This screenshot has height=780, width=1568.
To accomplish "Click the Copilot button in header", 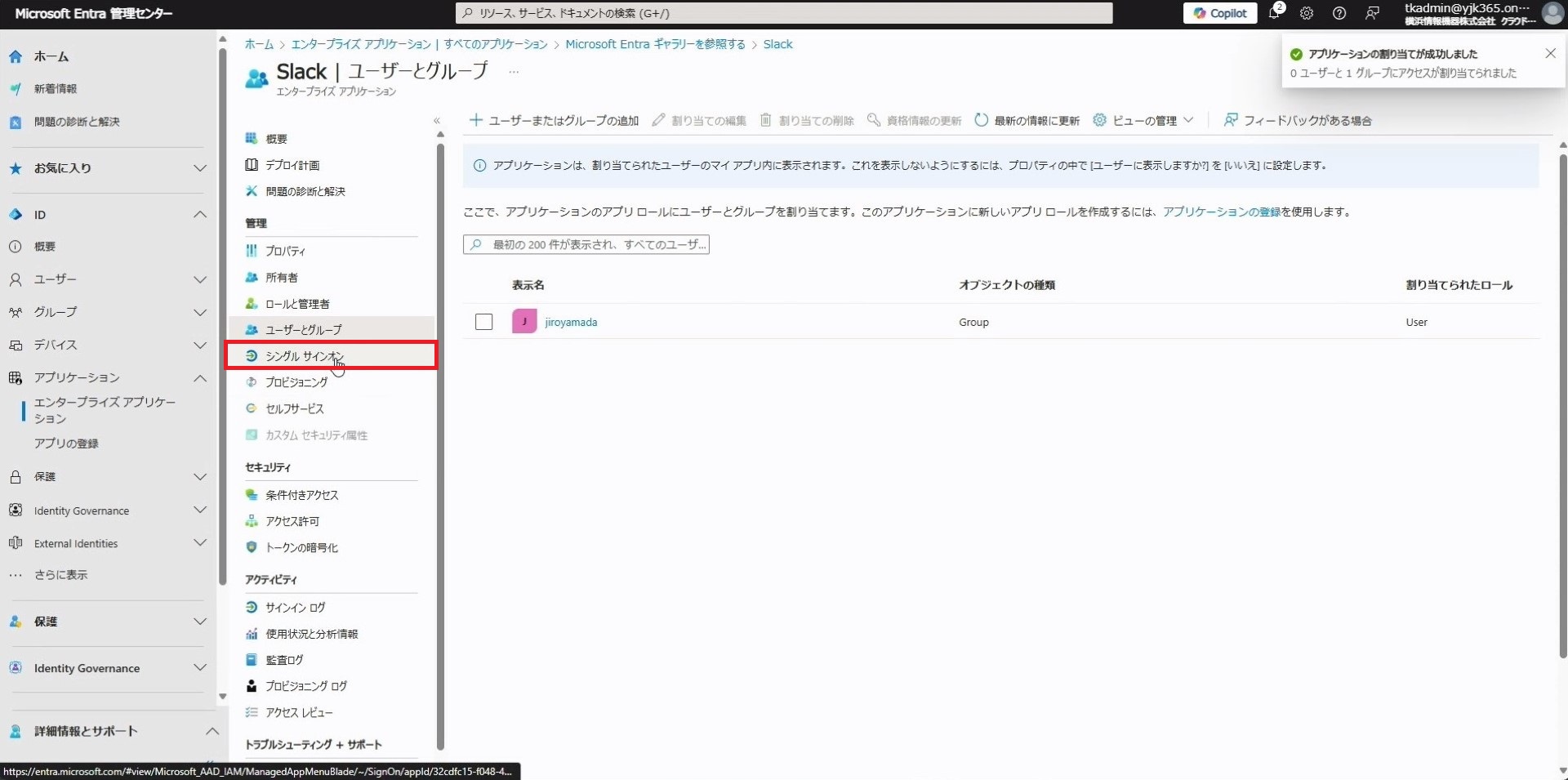I will tap(1220, 13).
